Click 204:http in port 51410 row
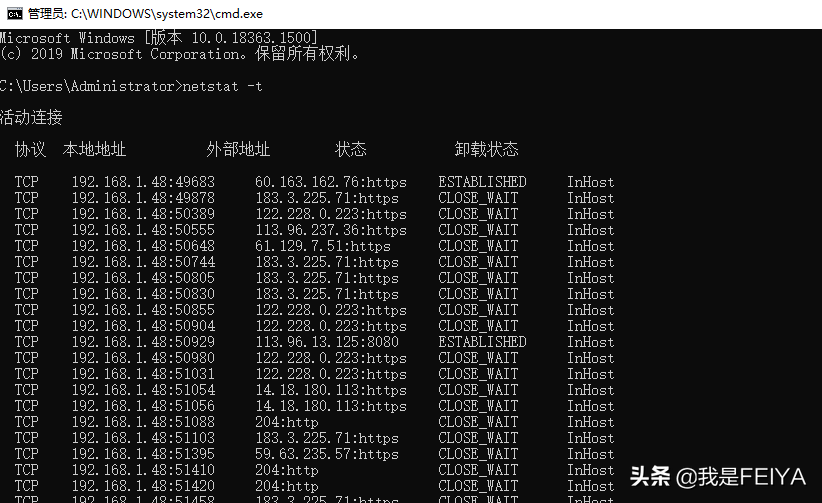The image size is (822, 503). (x=287, y=470)
